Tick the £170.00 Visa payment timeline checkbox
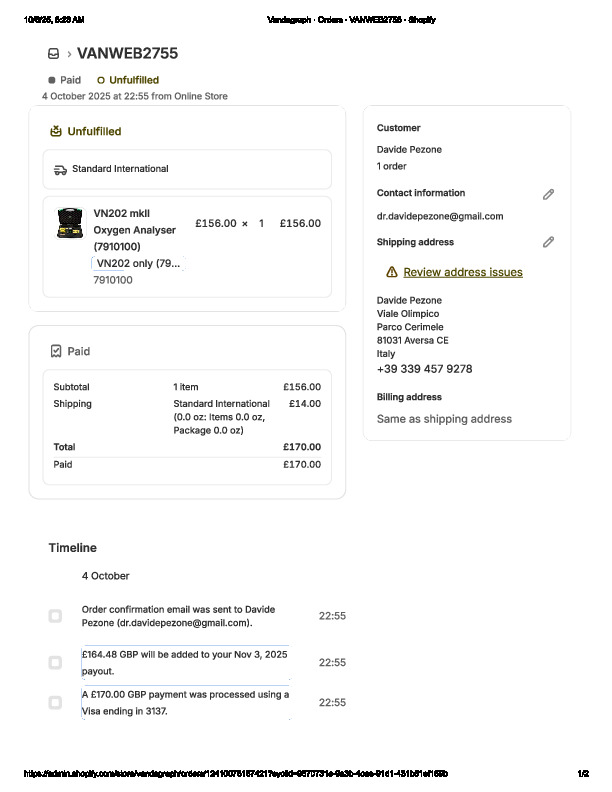The image size is (612, 792). (55, 702)
